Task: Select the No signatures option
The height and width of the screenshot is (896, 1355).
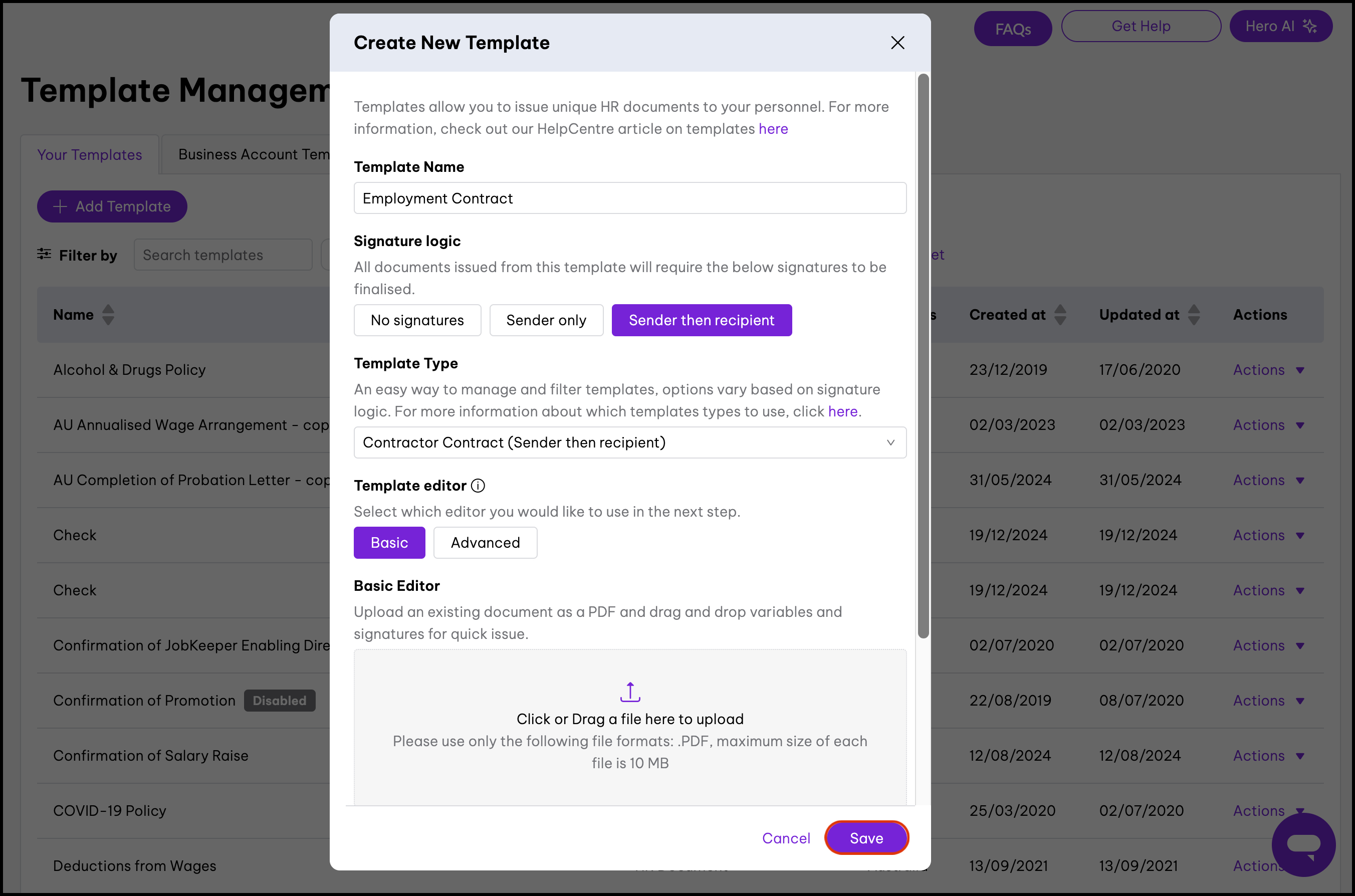Action: [x=417, y=320]
